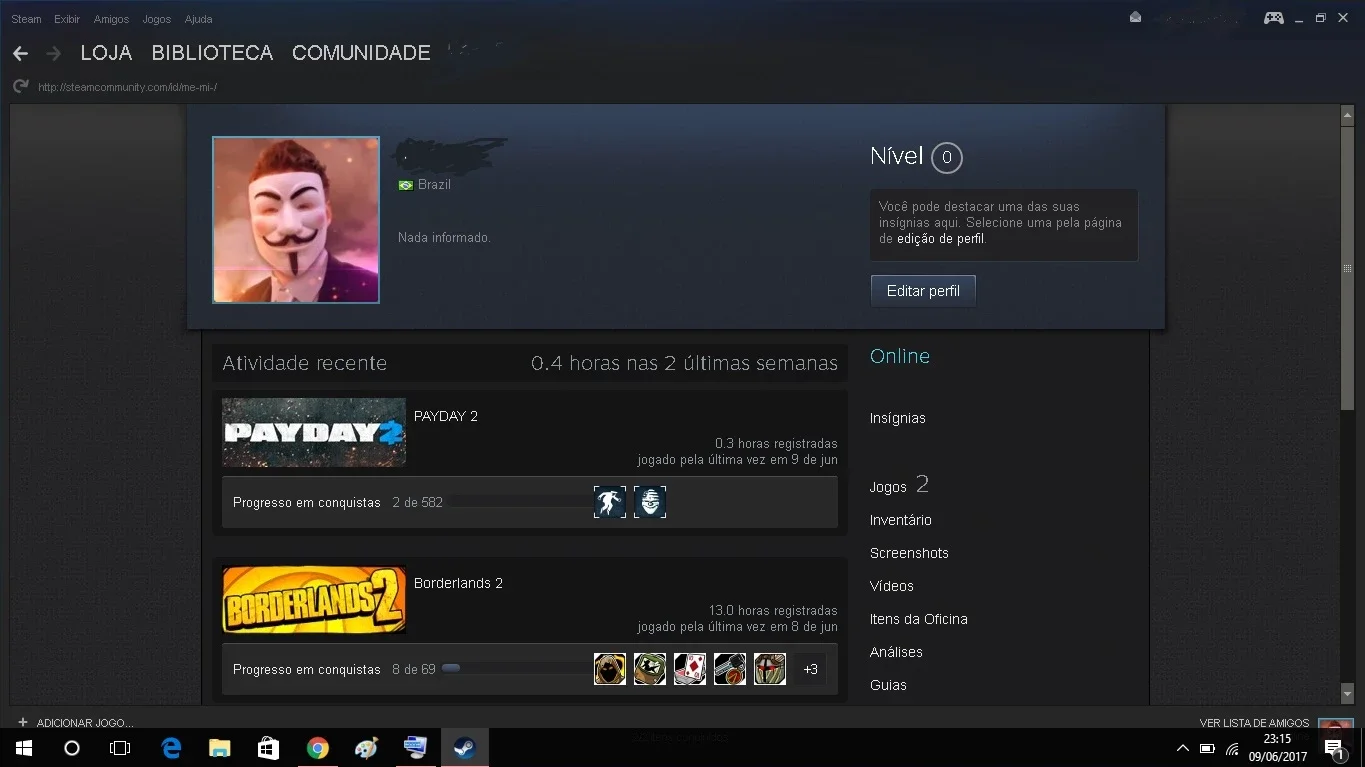Open the Análises link
The image size is (1365, 767).
896,652
